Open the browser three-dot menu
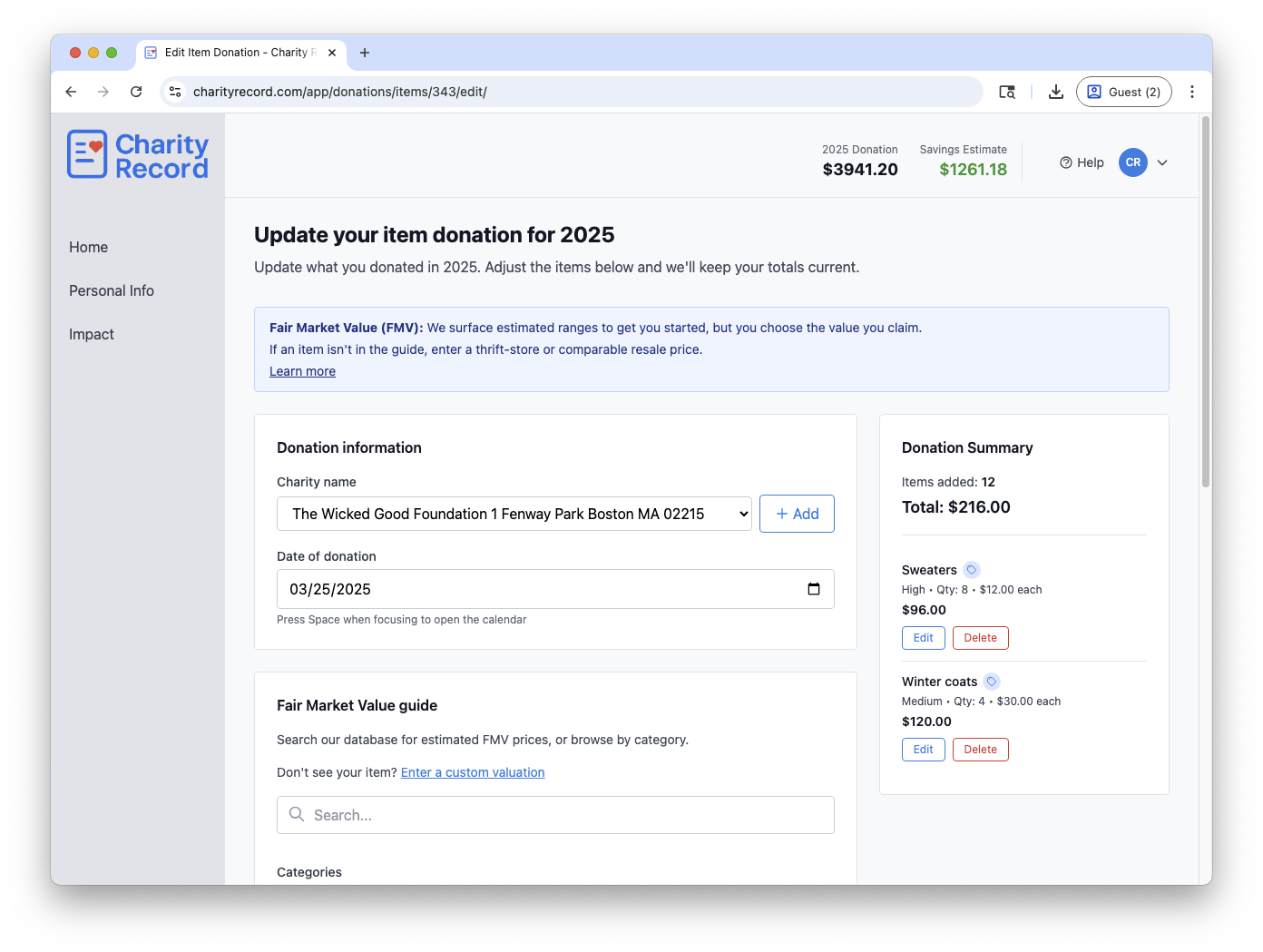1263x952 pixels. 1192,92
